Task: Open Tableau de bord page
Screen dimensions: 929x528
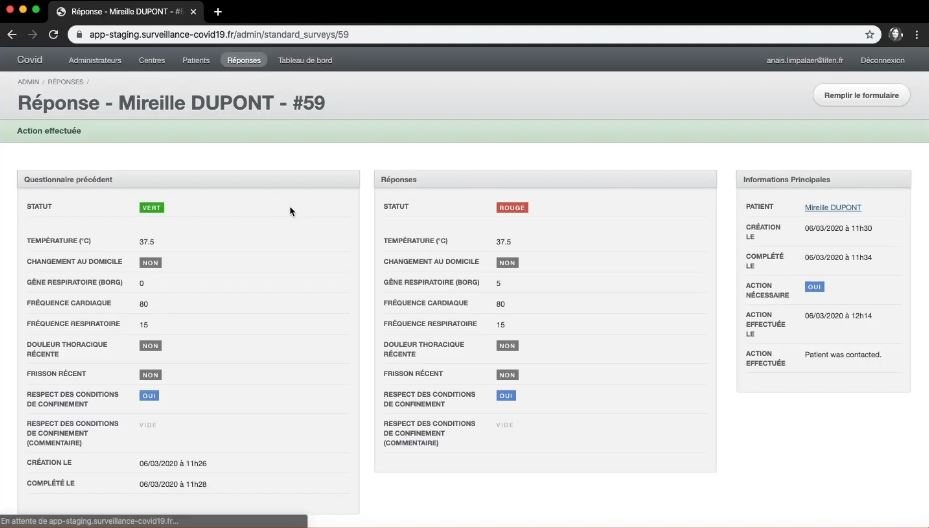Action: tap(305, 60)
